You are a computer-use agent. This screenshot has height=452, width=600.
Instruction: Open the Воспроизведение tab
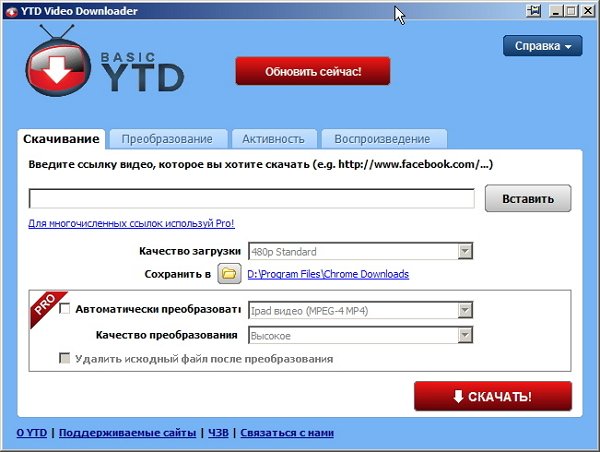pyautogui.click(x=383, y=139)
